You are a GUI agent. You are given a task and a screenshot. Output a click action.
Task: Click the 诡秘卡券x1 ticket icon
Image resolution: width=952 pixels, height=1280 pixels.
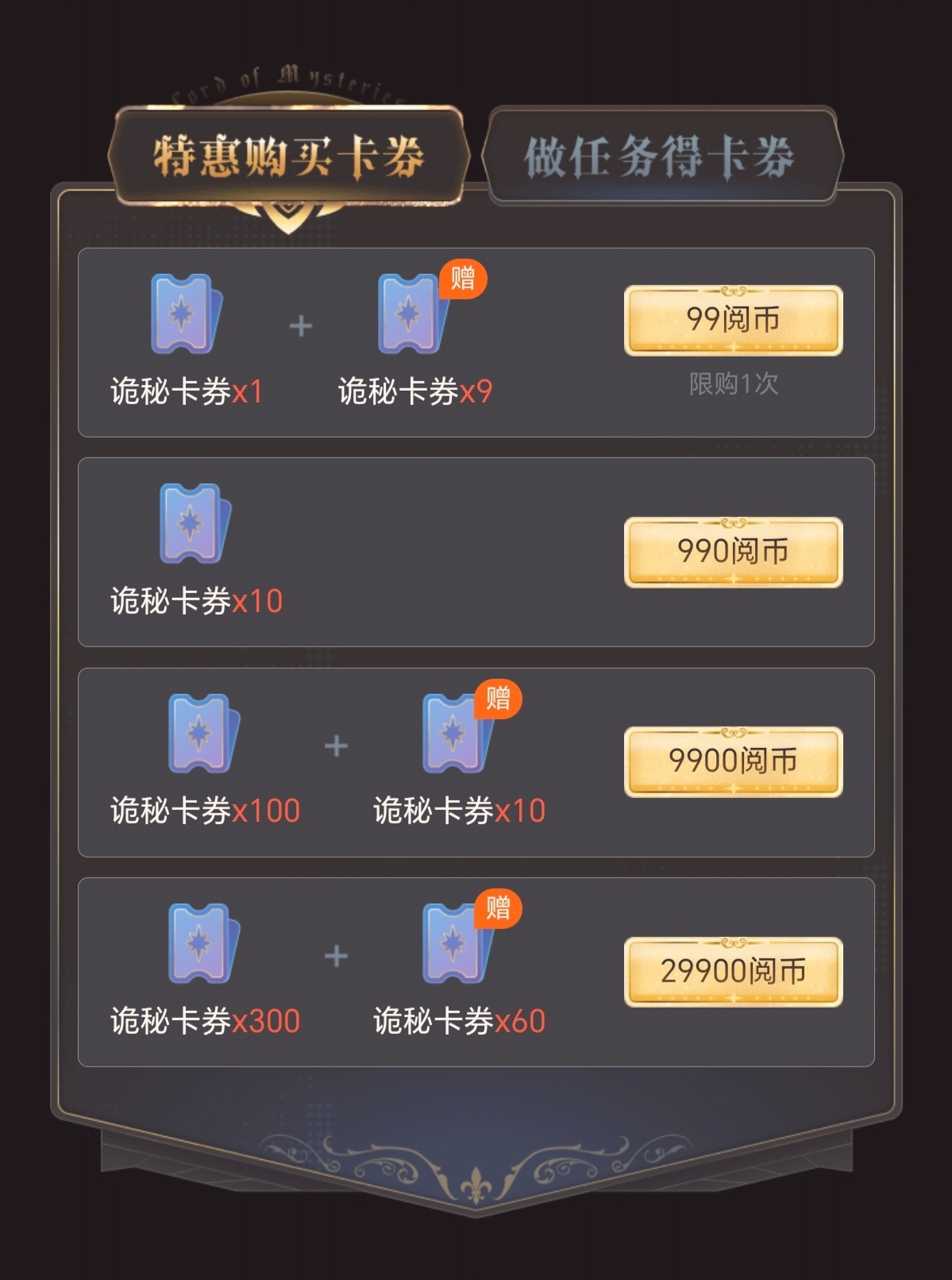pos(187,314)
